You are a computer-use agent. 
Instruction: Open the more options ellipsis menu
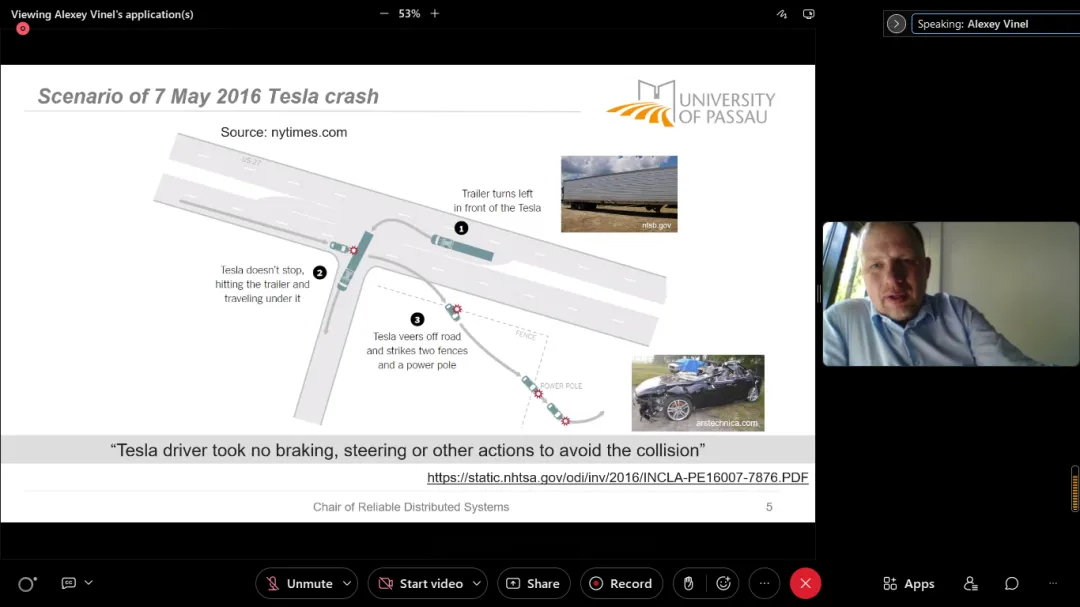click(x=765, y=584)
